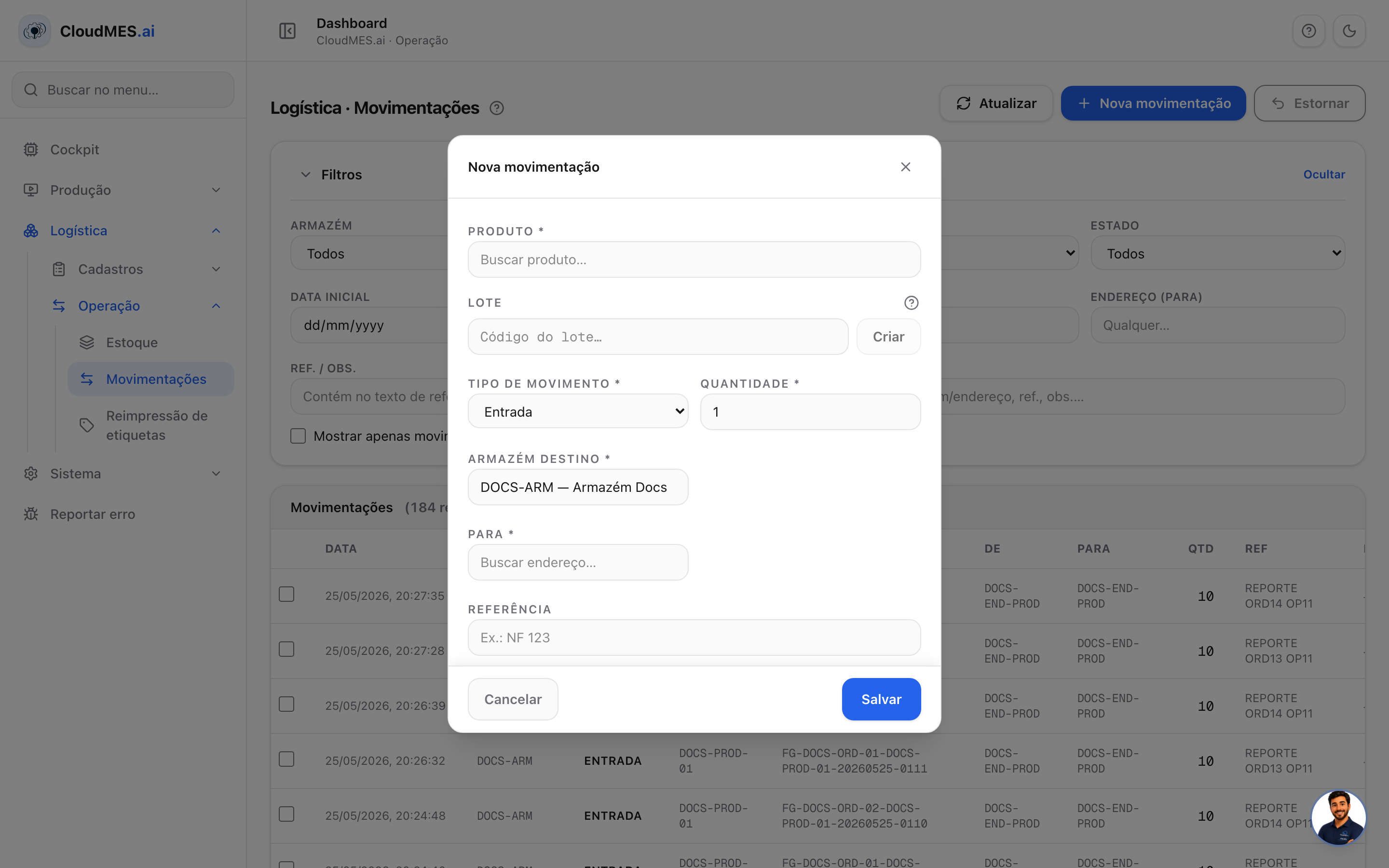Image resolution: width=1389 pixels, height=868 pixels.
Task: Click the Logística cubes icon
Action: click(31, 231)
